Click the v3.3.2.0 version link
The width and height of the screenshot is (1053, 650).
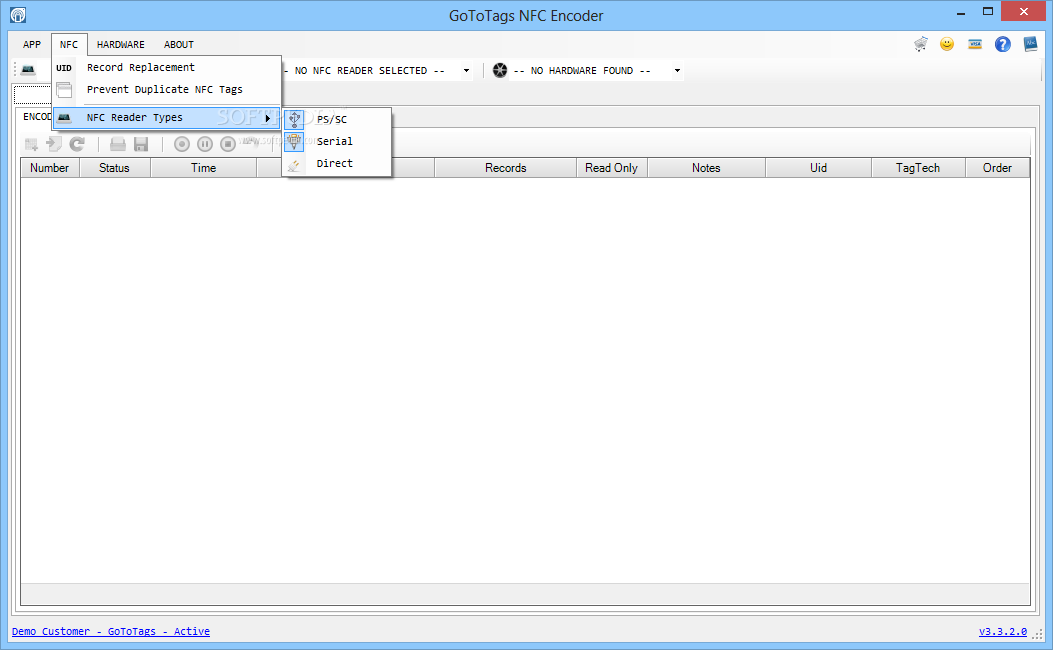[1003, 631]
